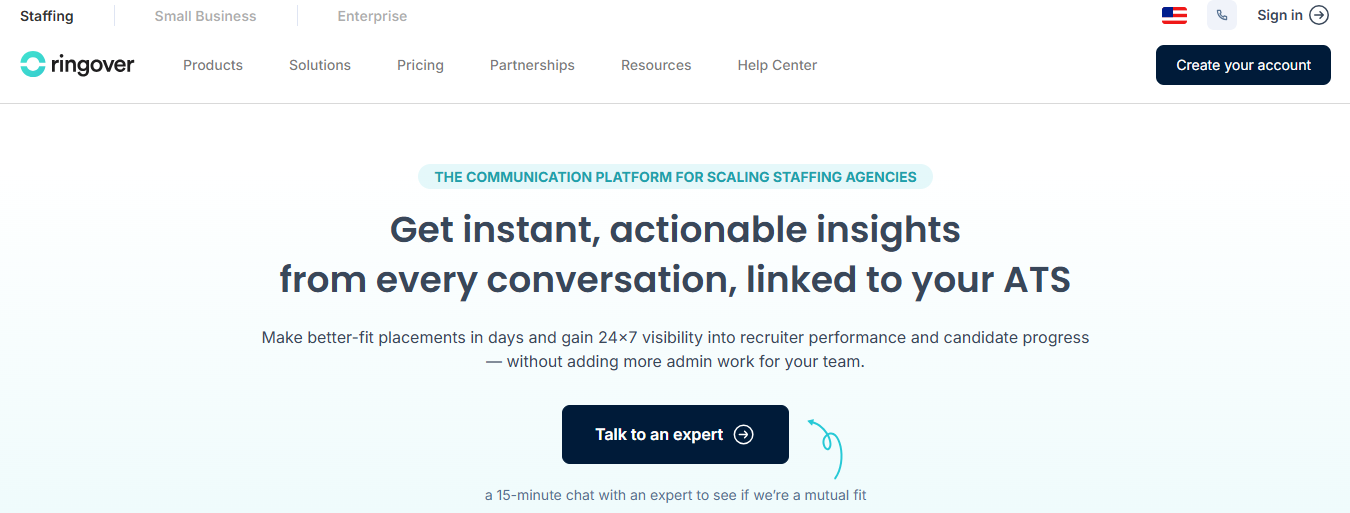The height and width of the screenshot is (513, 1350).
Task: Click the Talk to an expert button
Action: point(675,434)
